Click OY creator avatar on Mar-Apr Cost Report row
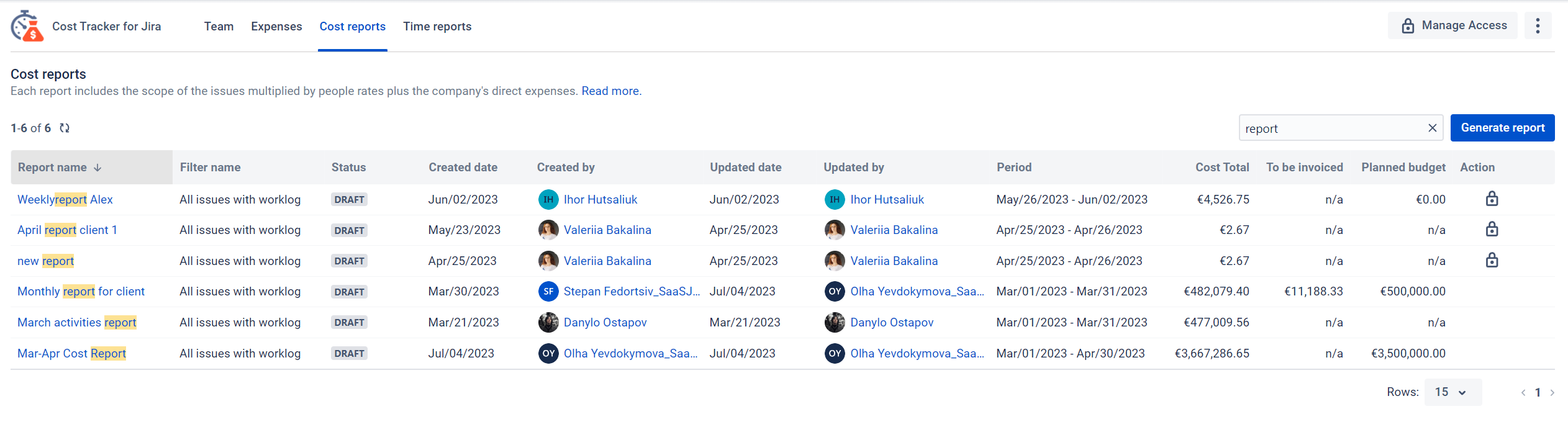 tap(548, 353)
